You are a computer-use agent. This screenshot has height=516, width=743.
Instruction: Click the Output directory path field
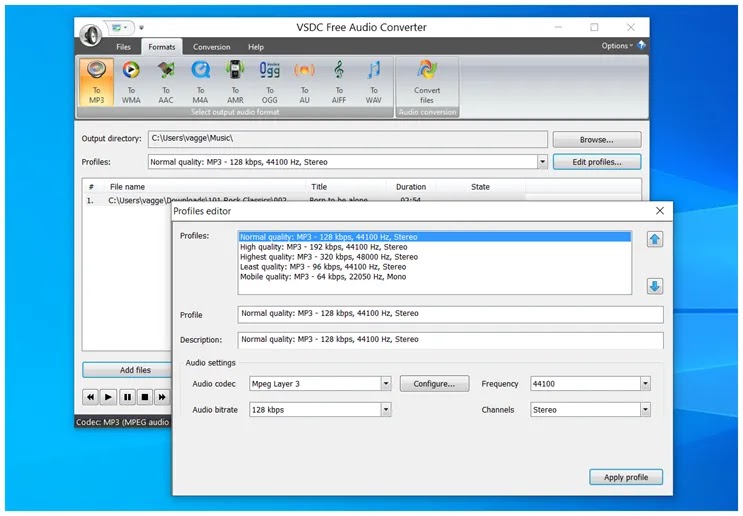tap(348, 139)
